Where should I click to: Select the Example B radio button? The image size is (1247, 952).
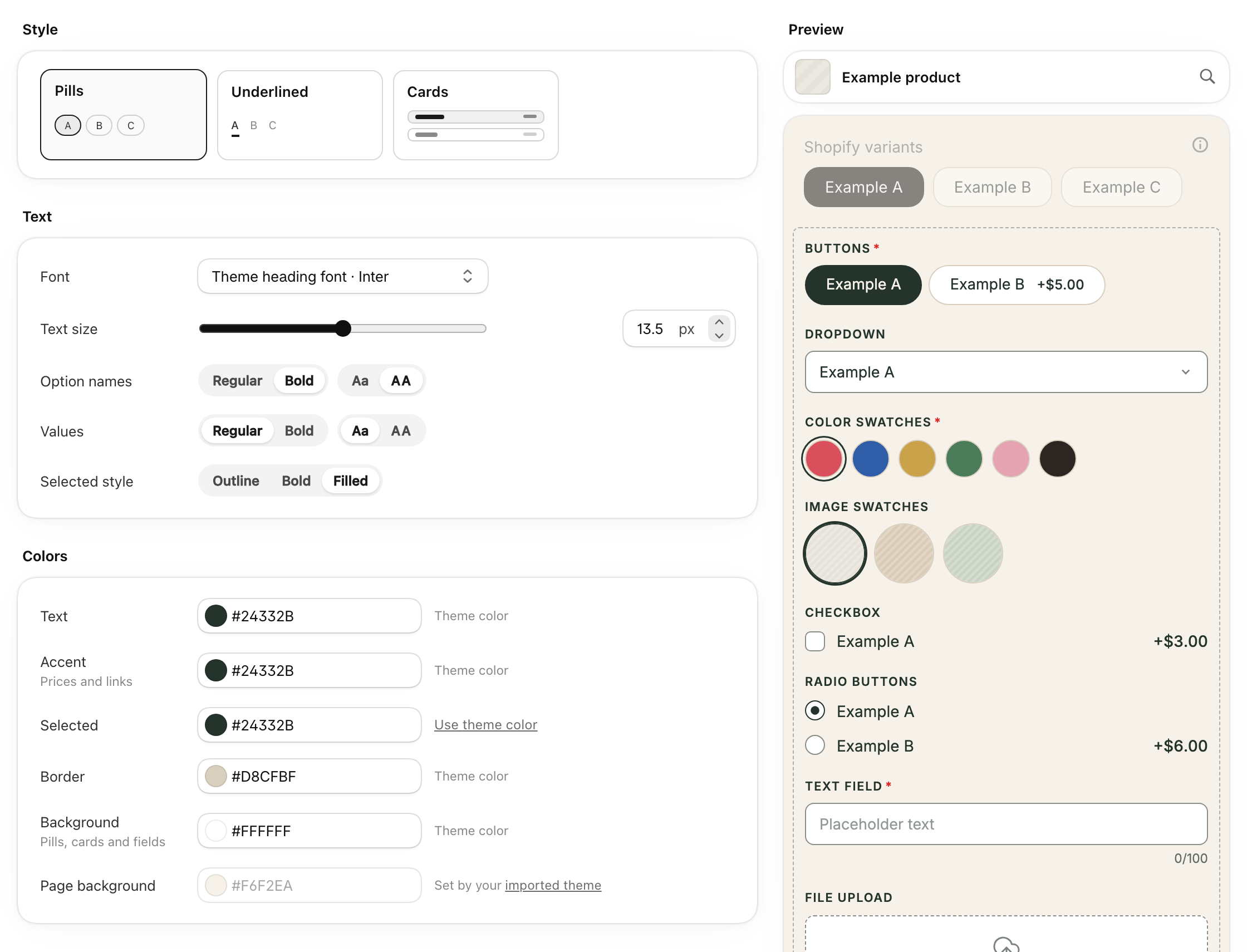[814, 744]
